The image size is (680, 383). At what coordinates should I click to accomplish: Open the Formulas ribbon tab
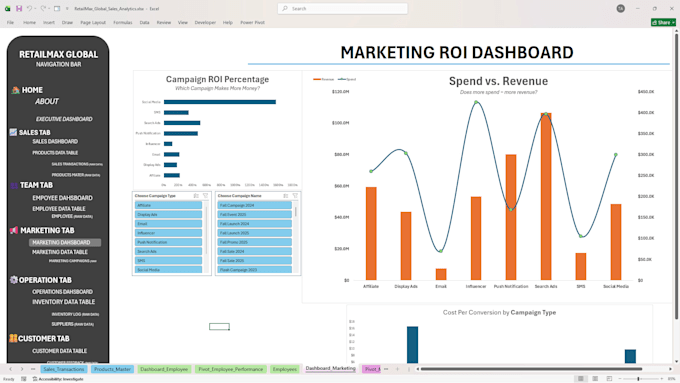click(123, 23)
